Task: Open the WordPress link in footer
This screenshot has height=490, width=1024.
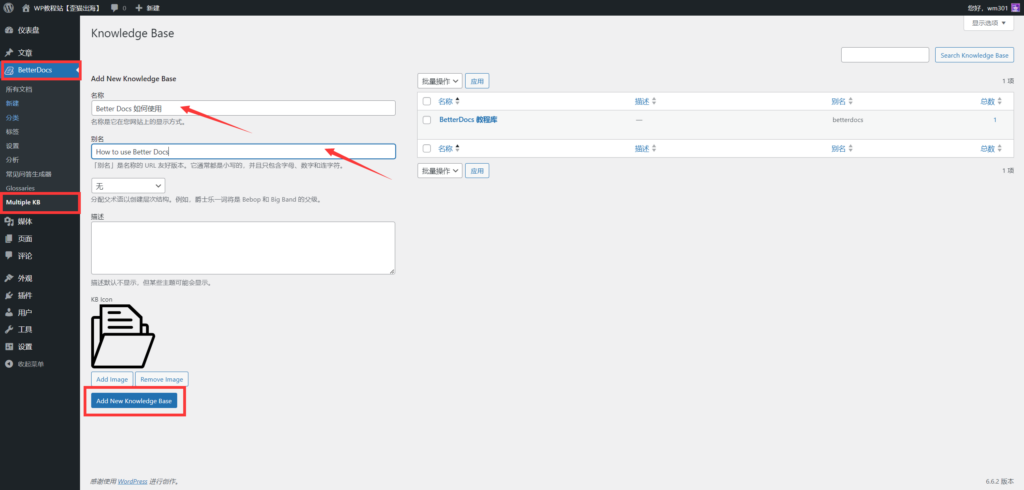Action: [x=133, y=482]
